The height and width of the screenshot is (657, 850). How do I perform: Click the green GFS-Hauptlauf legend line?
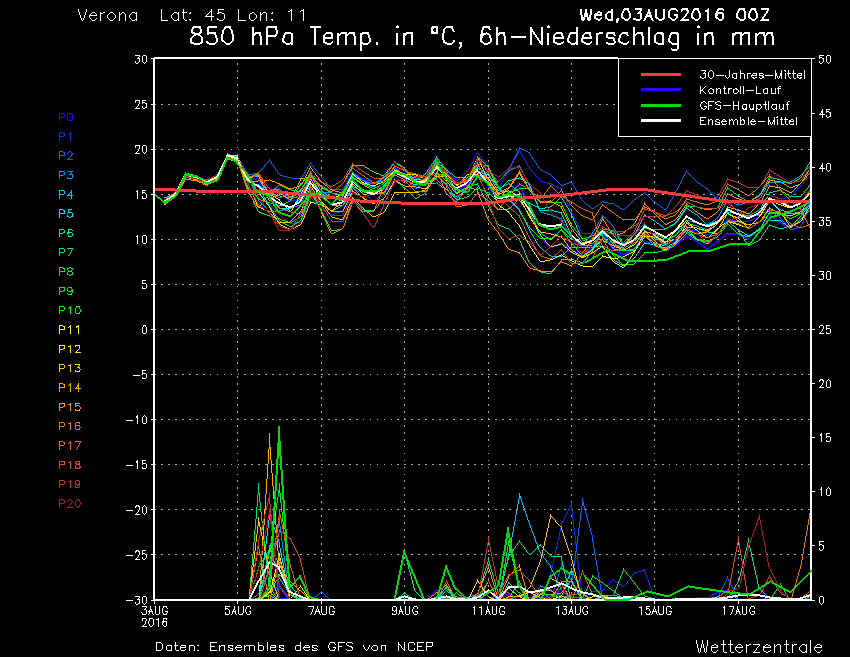[x=661, y=105]
